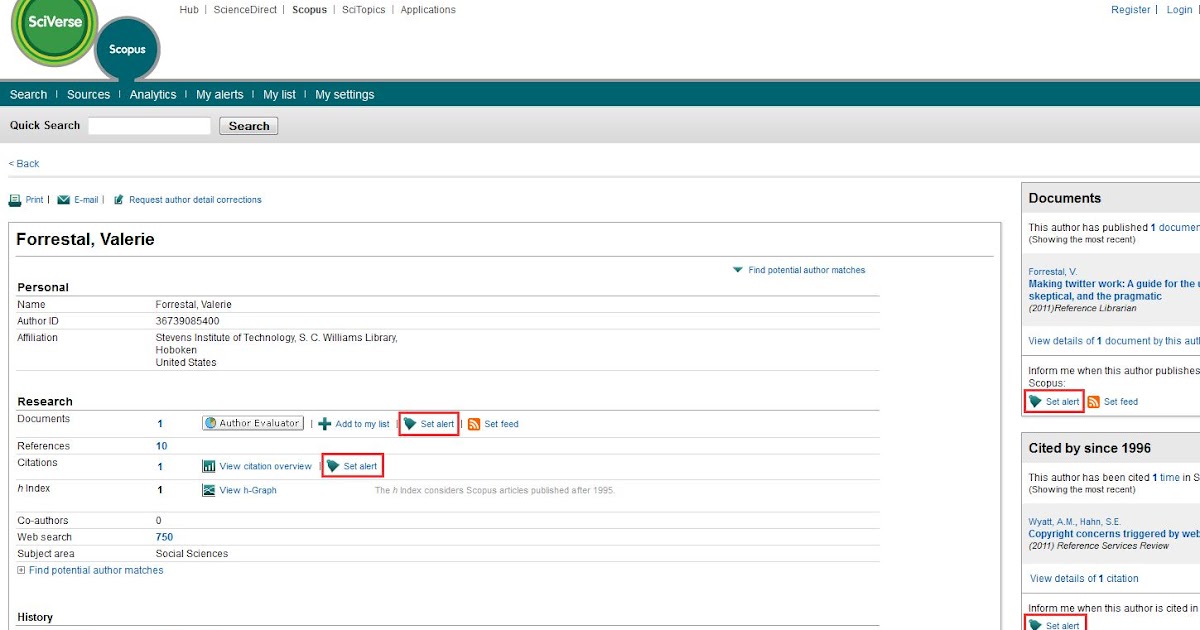The width and height of the screenshot is (1200, 630).
Task: Go to ScienceDirect in top bar
Action: pyautogui.click(x=246, y=10)
